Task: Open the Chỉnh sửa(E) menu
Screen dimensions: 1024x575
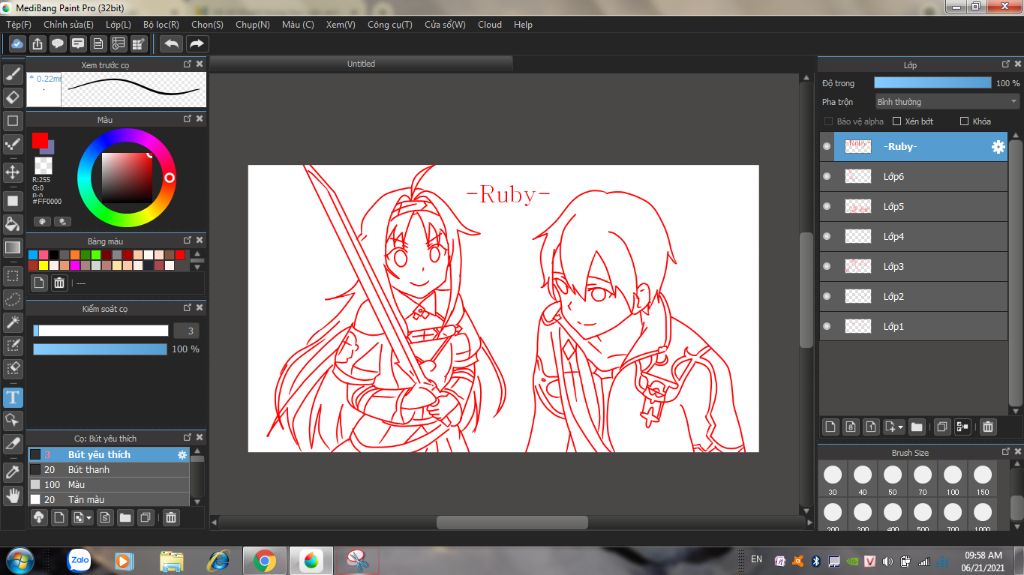Action: pyautogui.click(x=69, y=25)
